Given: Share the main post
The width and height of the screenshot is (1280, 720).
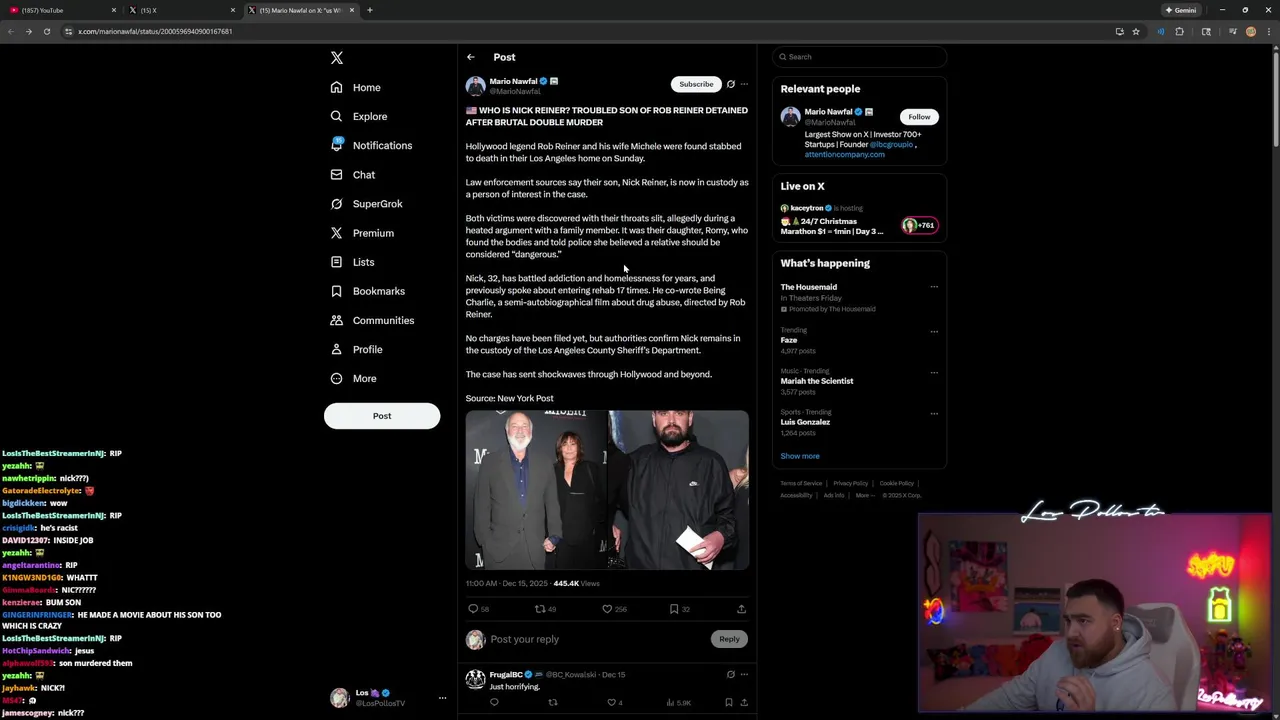Looking at the screenshot, I should [x=741, y=609].
